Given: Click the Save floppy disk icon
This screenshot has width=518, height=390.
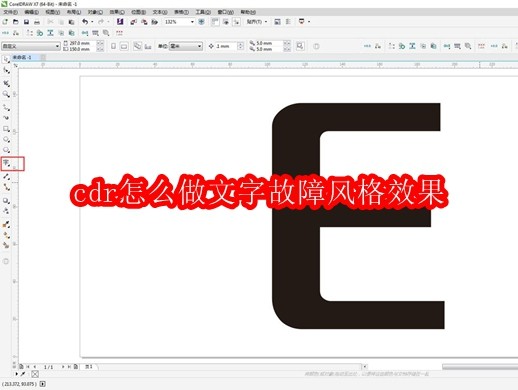Looking at the screenshot, I should click(26, 22).
